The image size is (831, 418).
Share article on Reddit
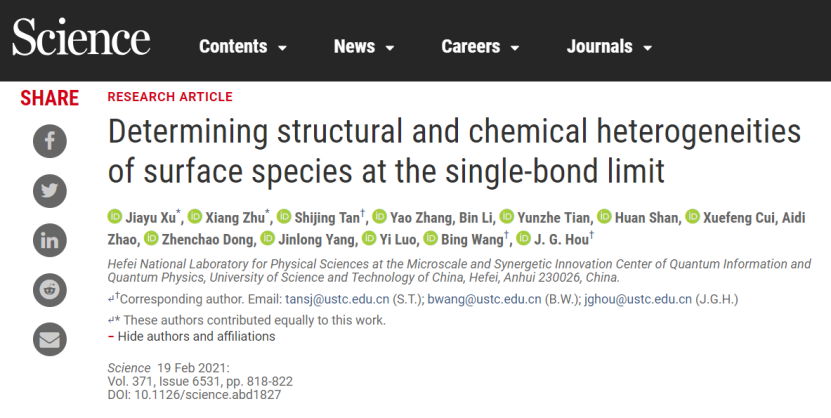[50, 290]
